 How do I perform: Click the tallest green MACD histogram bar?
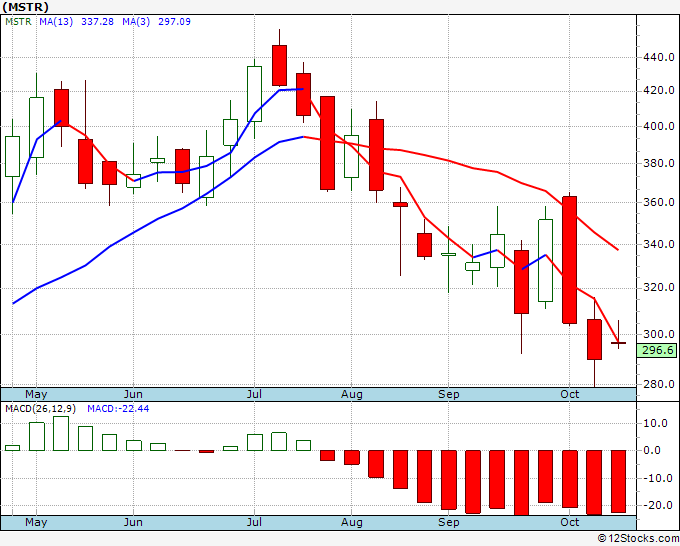tap(61, 433)
